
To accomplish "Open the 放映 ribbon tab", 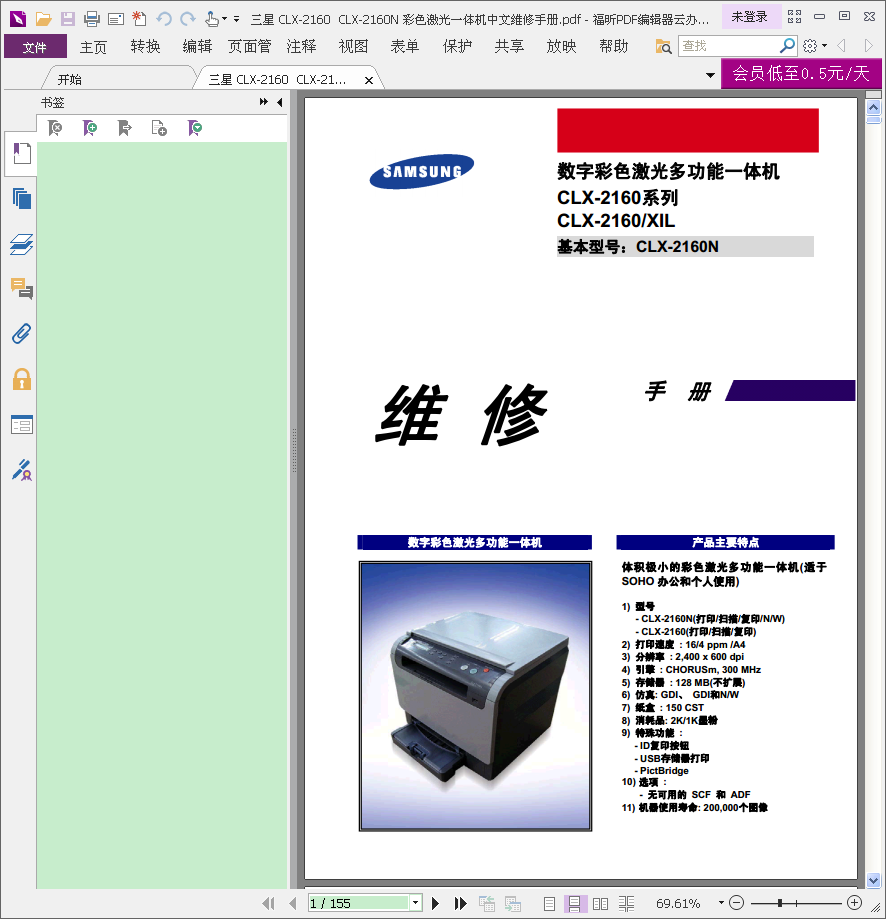I will click(x=561, y=46).
